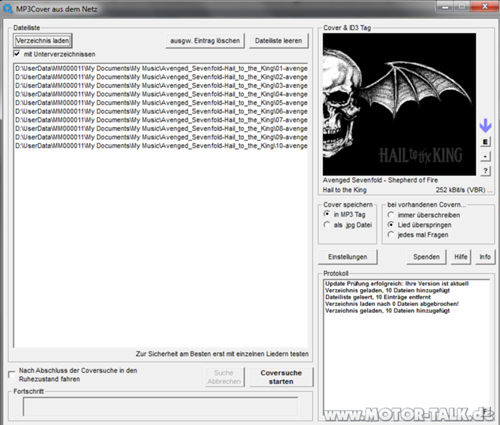500x425 pixels.
Task: Click the Verzeichnis laden button
Action: pyautogui.click(x=43, y=41)
